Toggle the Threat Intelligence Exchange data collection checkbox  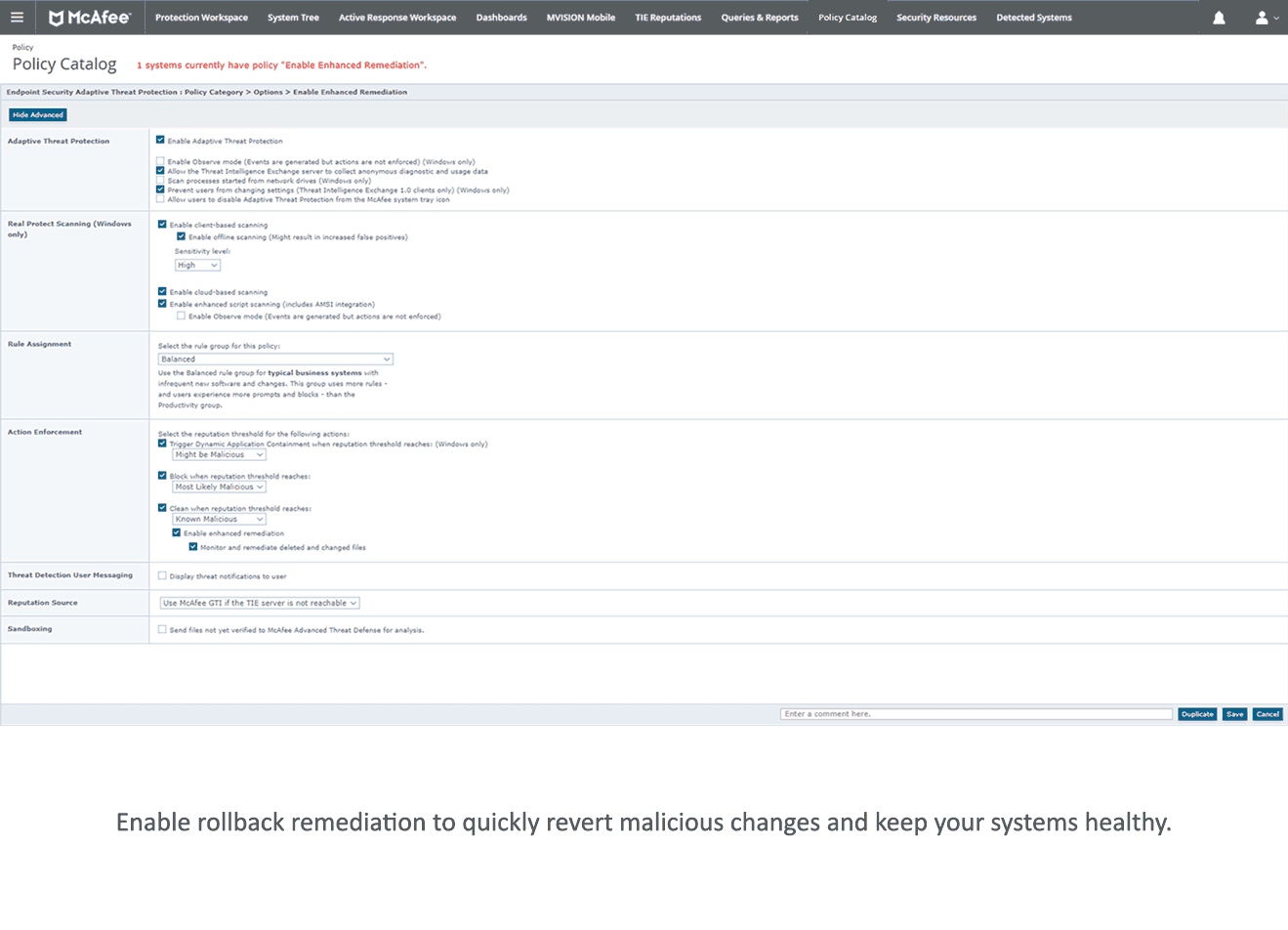click(160, 171)
